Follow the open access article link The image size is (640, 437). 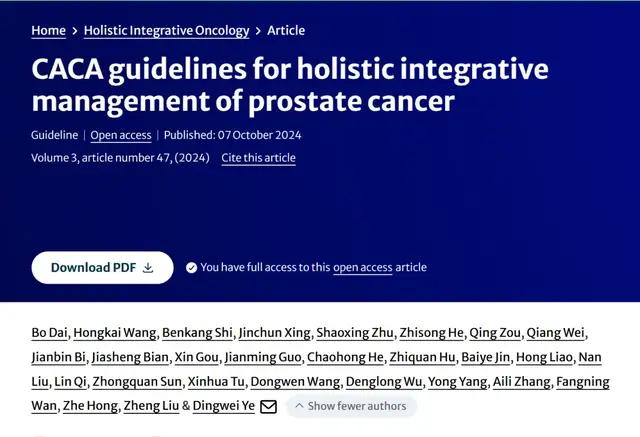tap(363, 267)
